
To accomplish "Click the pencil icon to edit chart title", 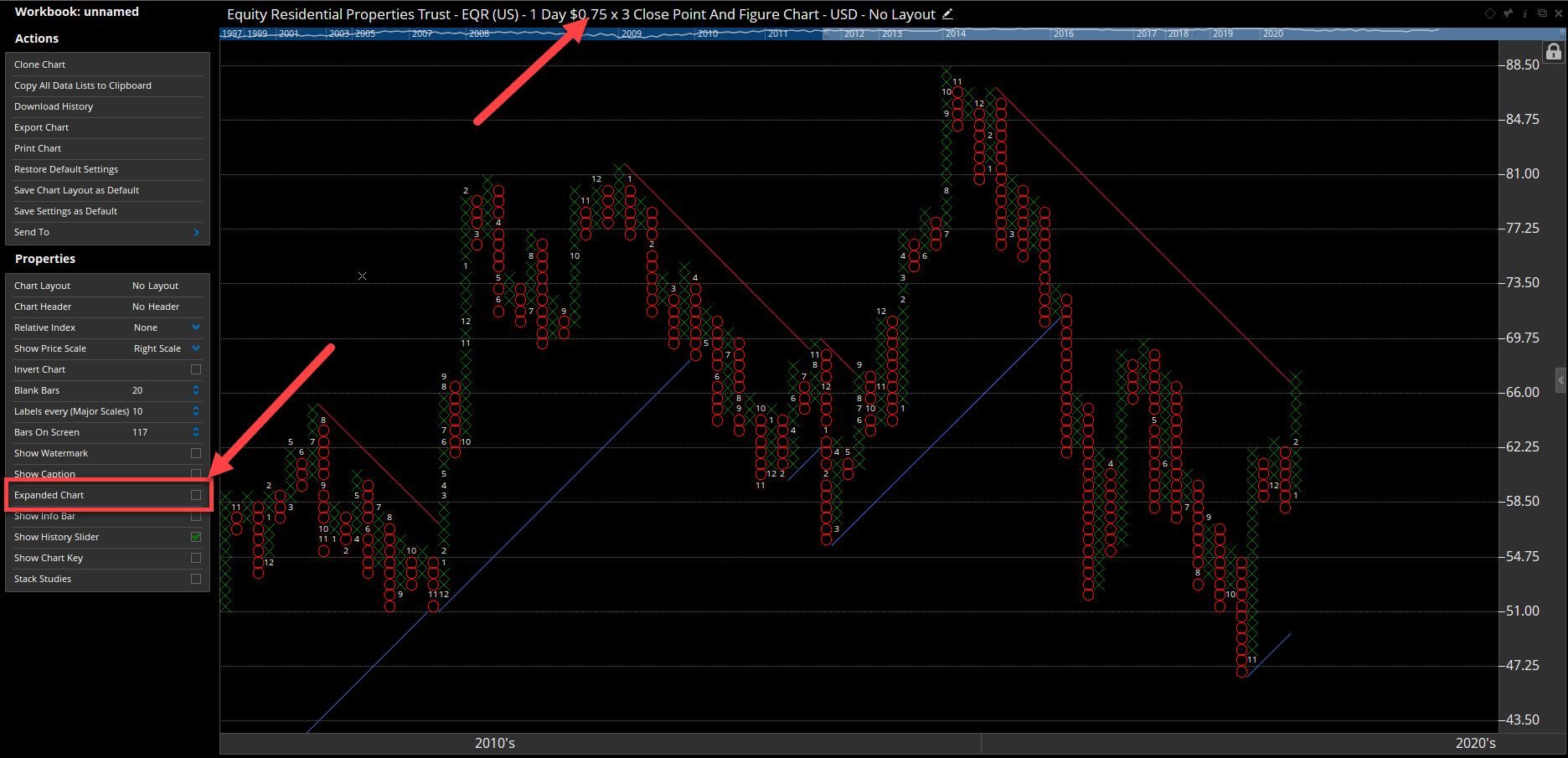I will [947, 14].
